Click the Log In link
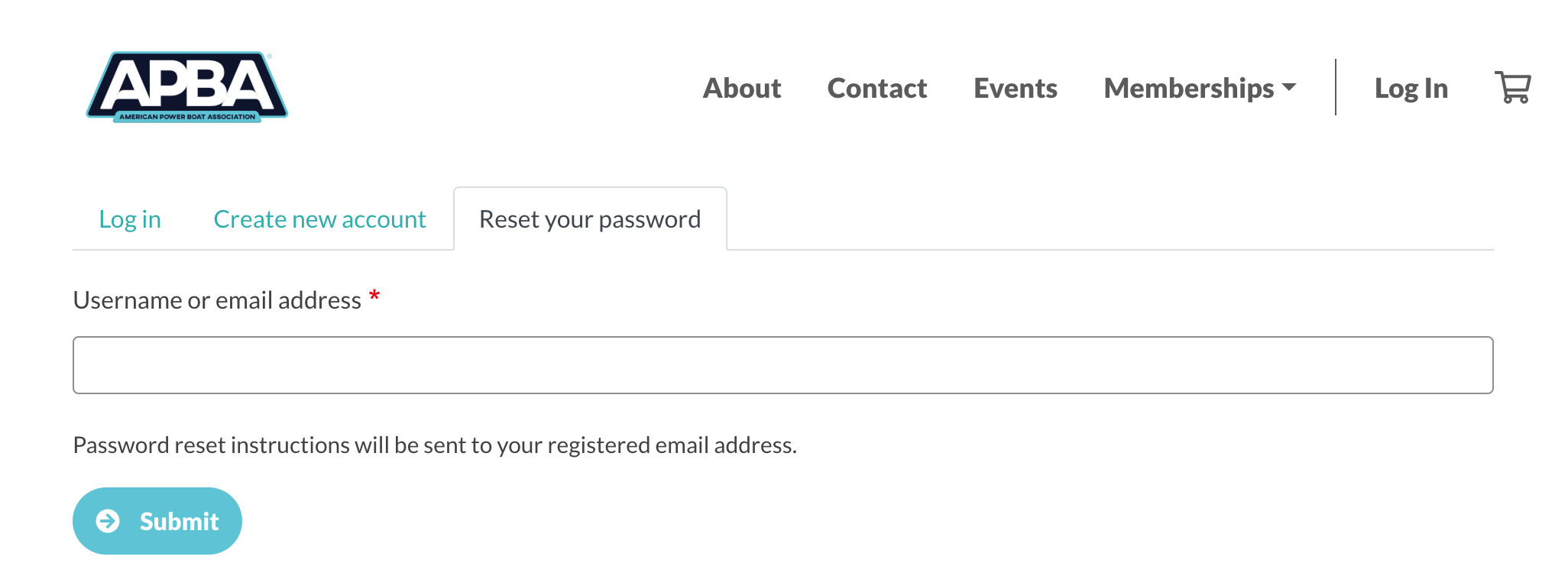This screenshot has height=576, width=1568. (x=1411, y=88)
